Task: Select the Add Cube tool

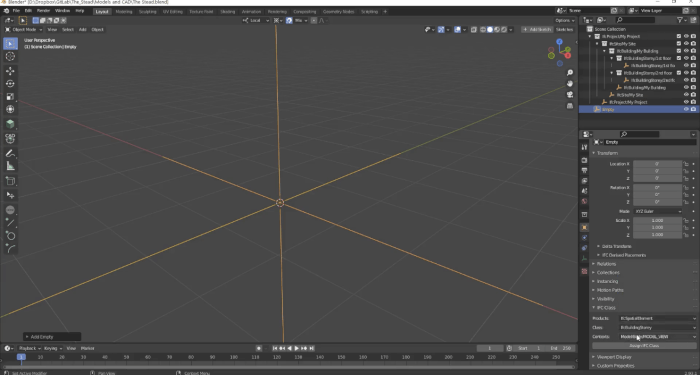Action: tap(11, 124)
